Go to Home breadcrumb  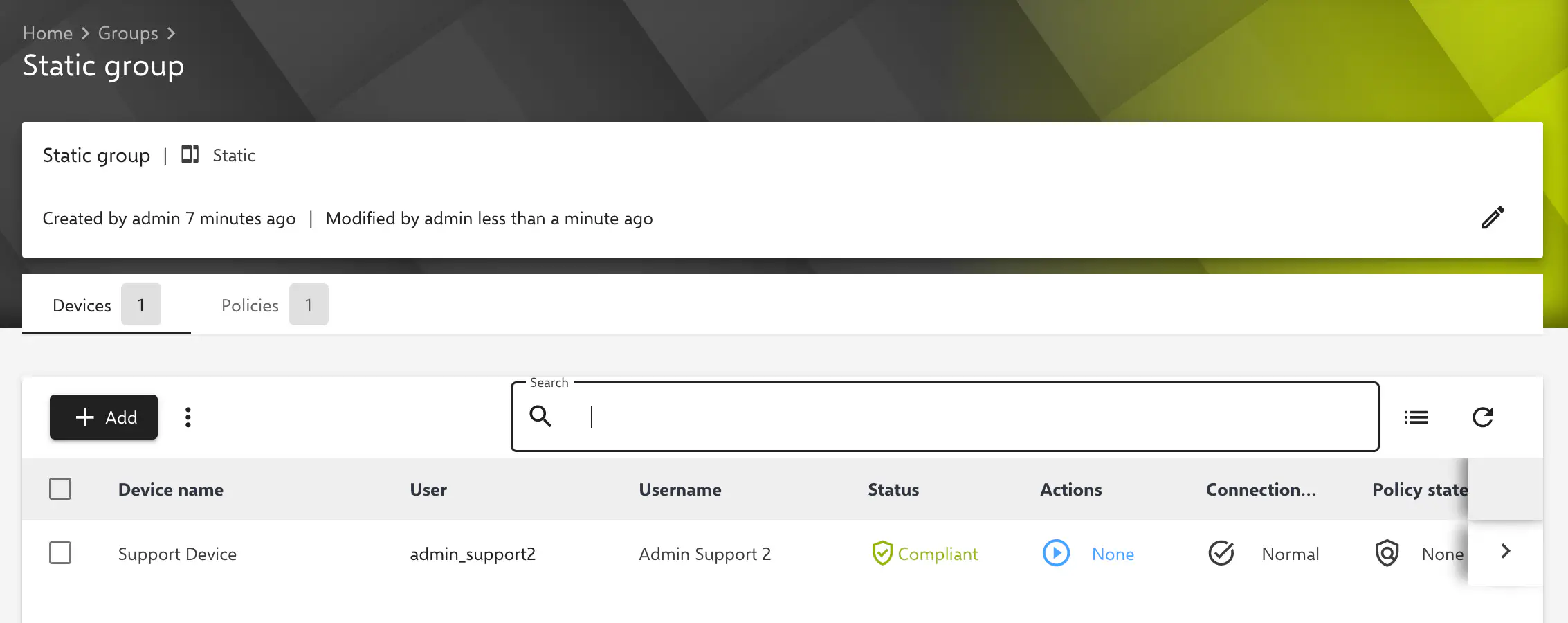tap(48, 33)
